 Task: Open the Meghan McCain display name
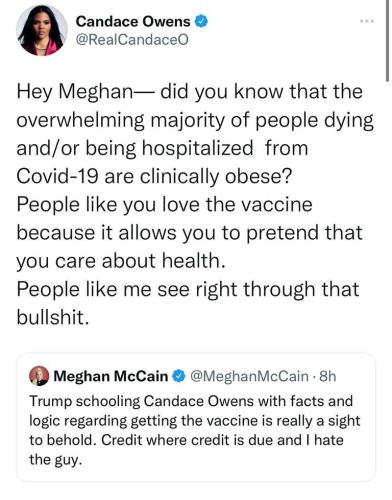(111, 376)
